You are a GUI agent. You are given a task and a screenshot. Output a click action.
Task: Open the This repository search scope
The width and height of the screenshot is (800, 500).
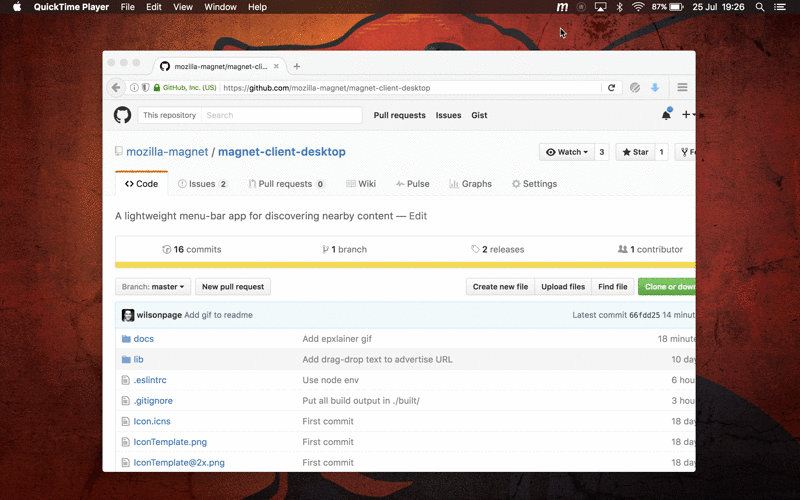tap(169, 115)
